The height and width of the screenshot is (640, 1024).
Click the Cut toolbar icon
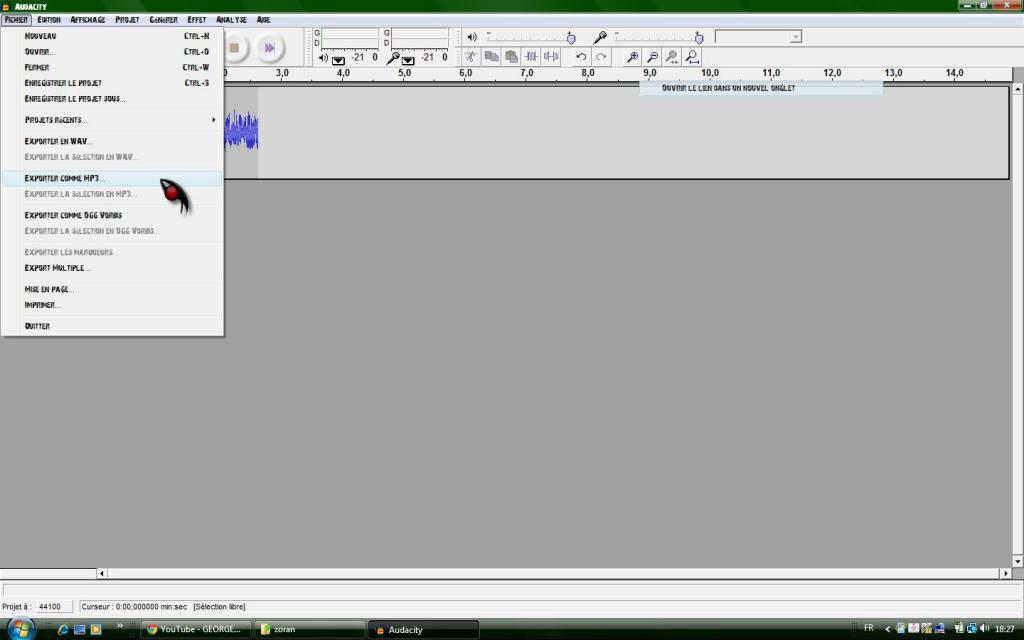(471, 57)
